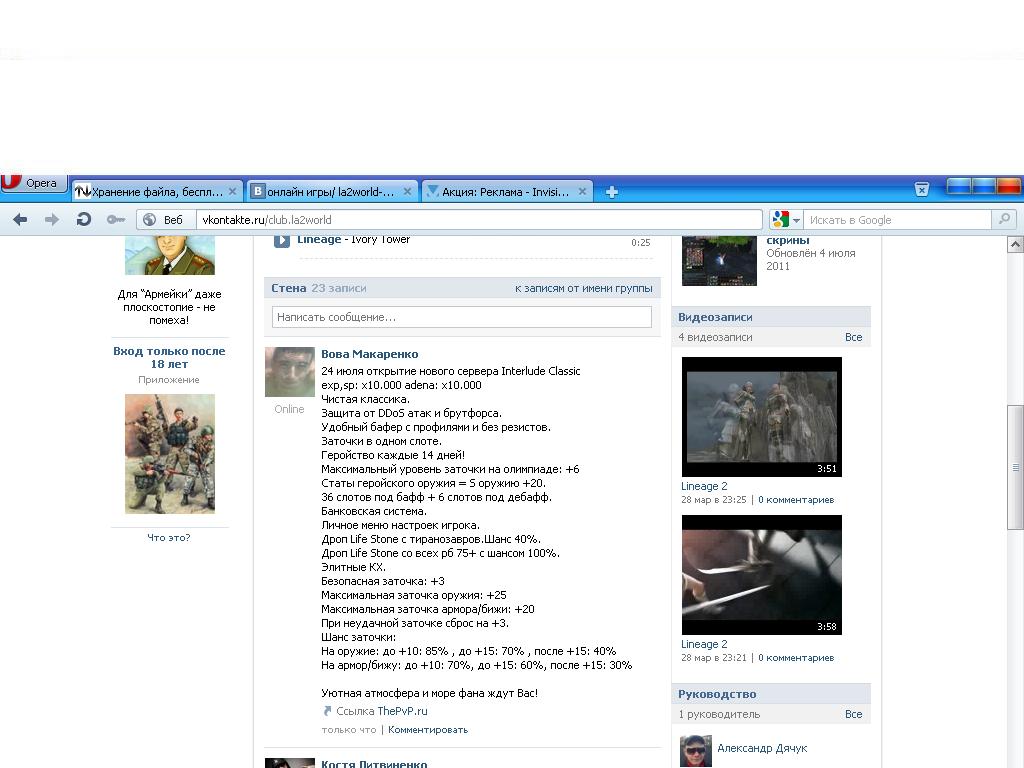Click the Написать сообщение field

click(x=462, y=317)
